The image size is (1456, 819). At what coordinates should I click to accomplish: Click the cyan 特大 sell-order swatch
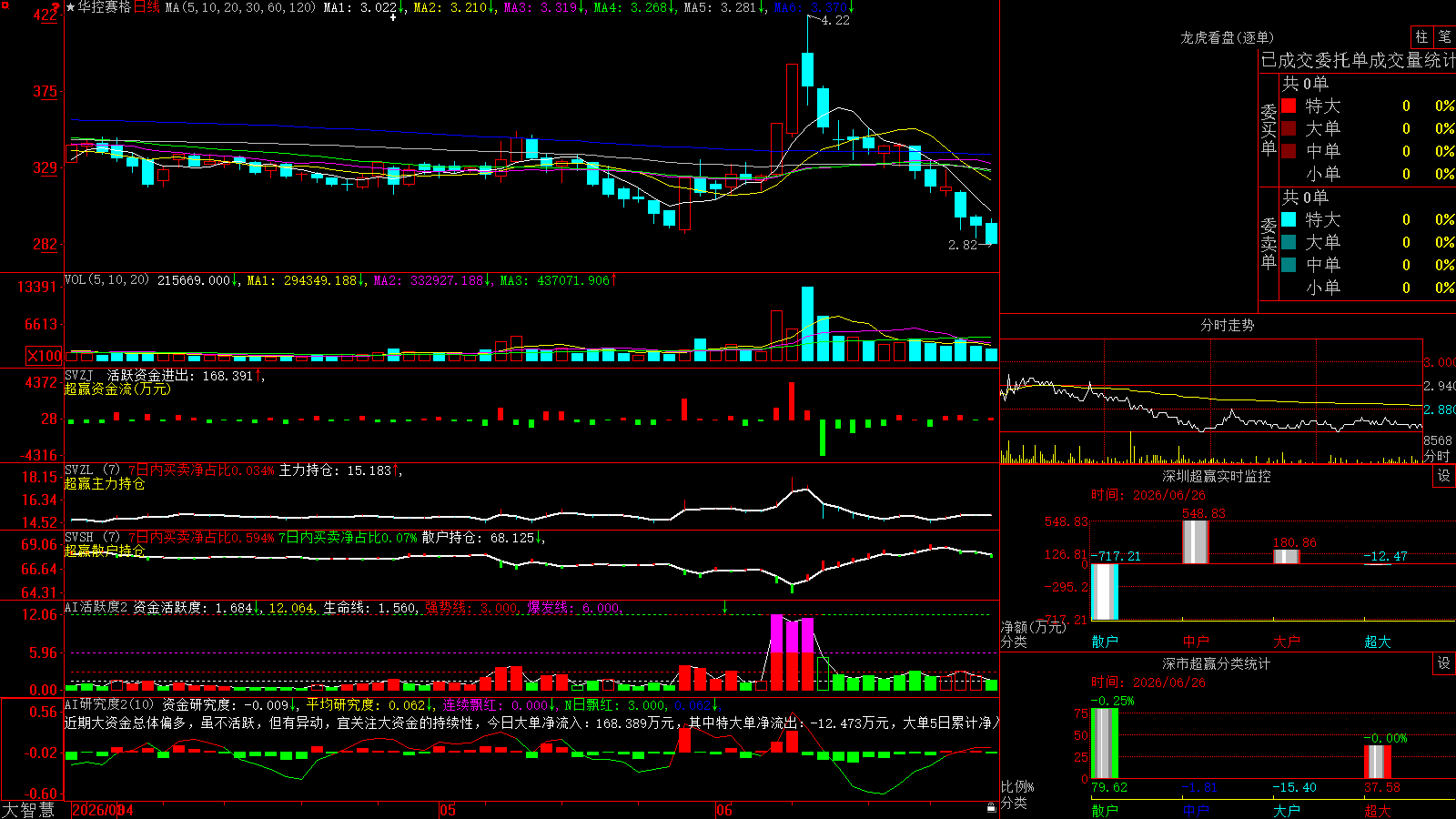click(x=1289, y=219)
